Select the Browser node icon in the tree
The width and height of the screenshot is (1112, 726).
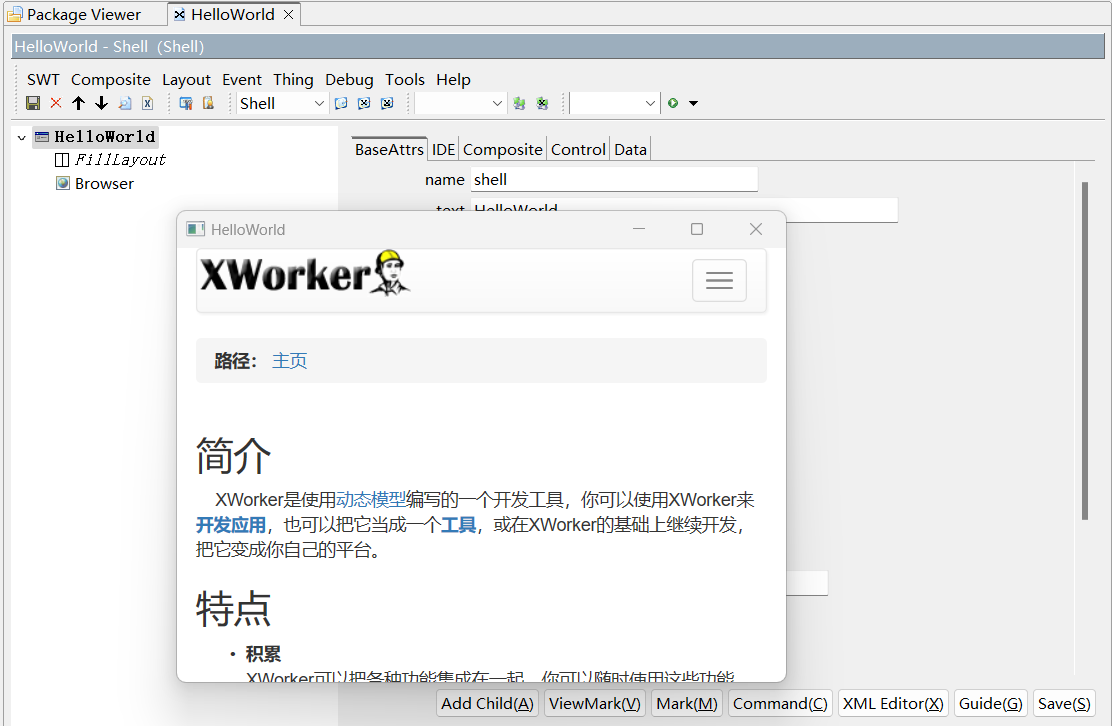point(62,183)
